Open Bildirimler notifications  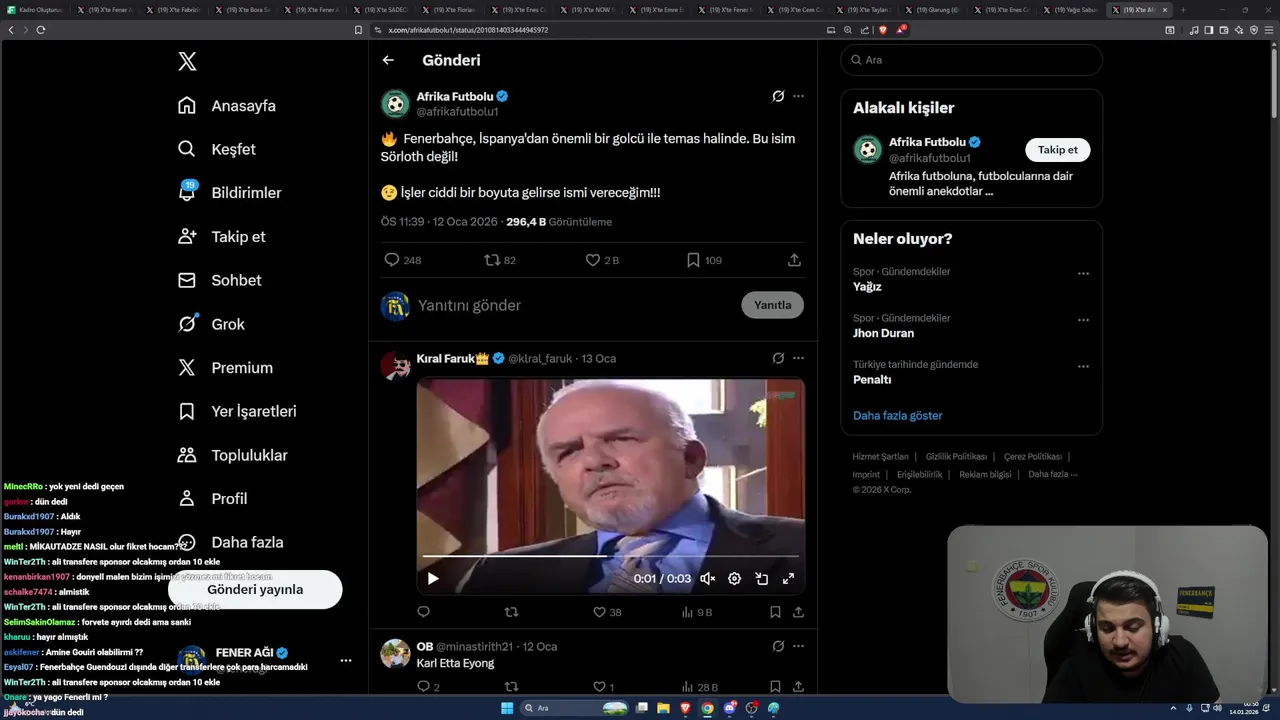pos(229,193)
